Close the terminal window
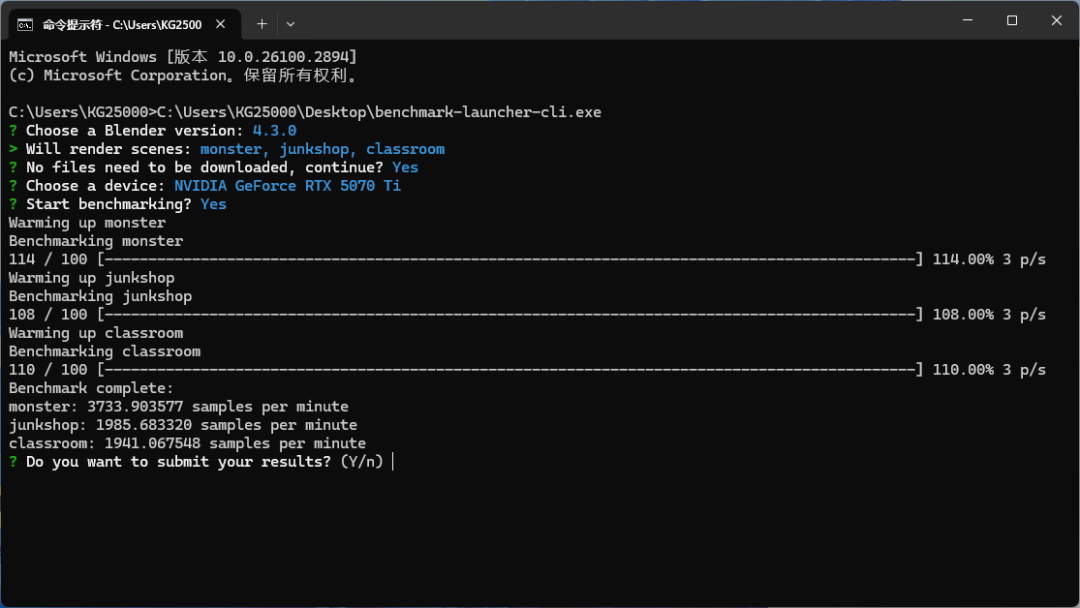The height and width of the screenshot is (608, 1080). tap(1056, 20)
